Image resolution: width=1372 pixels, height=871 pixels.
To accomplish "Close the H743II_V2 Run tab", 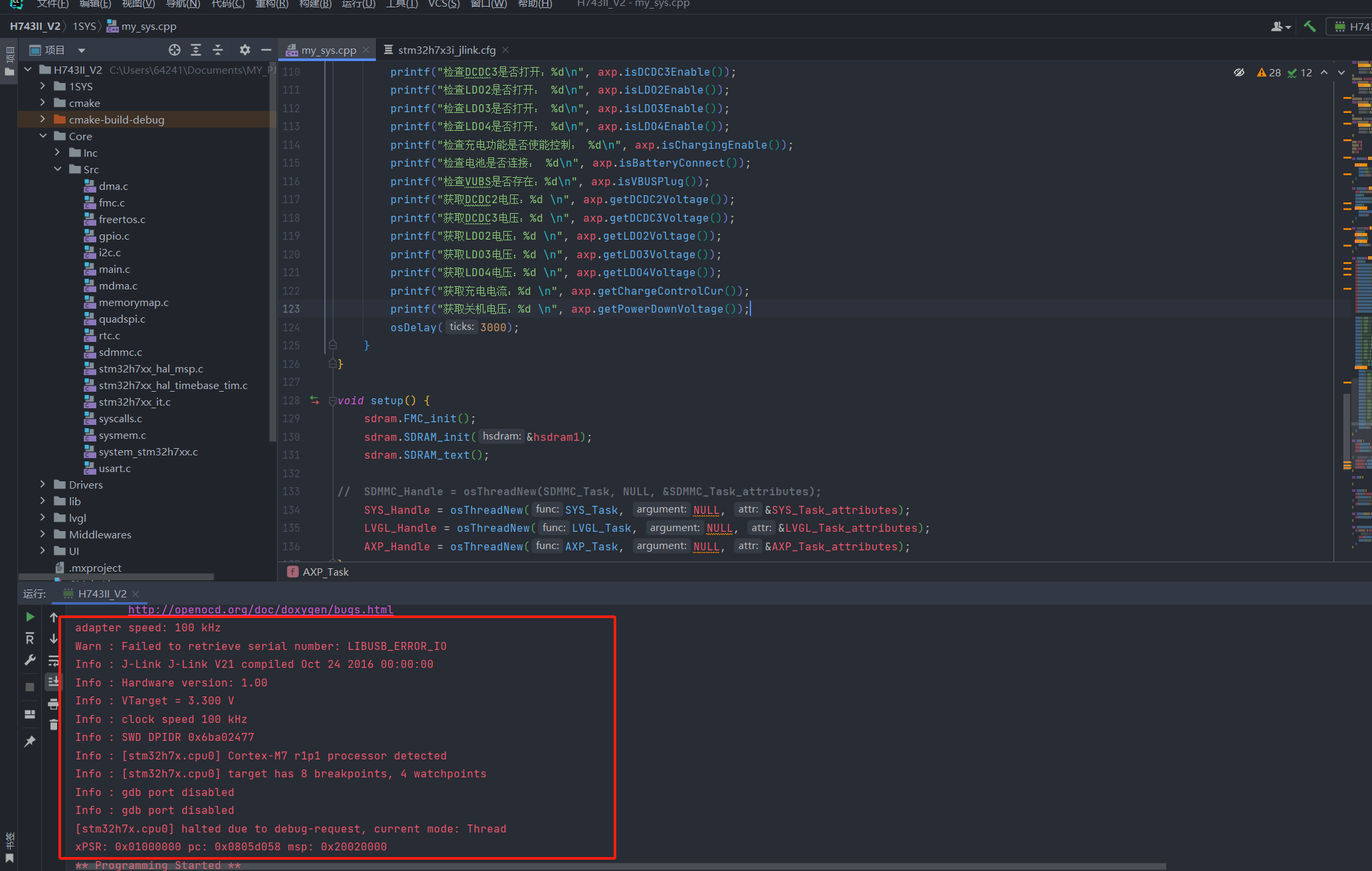I will 135,594.
